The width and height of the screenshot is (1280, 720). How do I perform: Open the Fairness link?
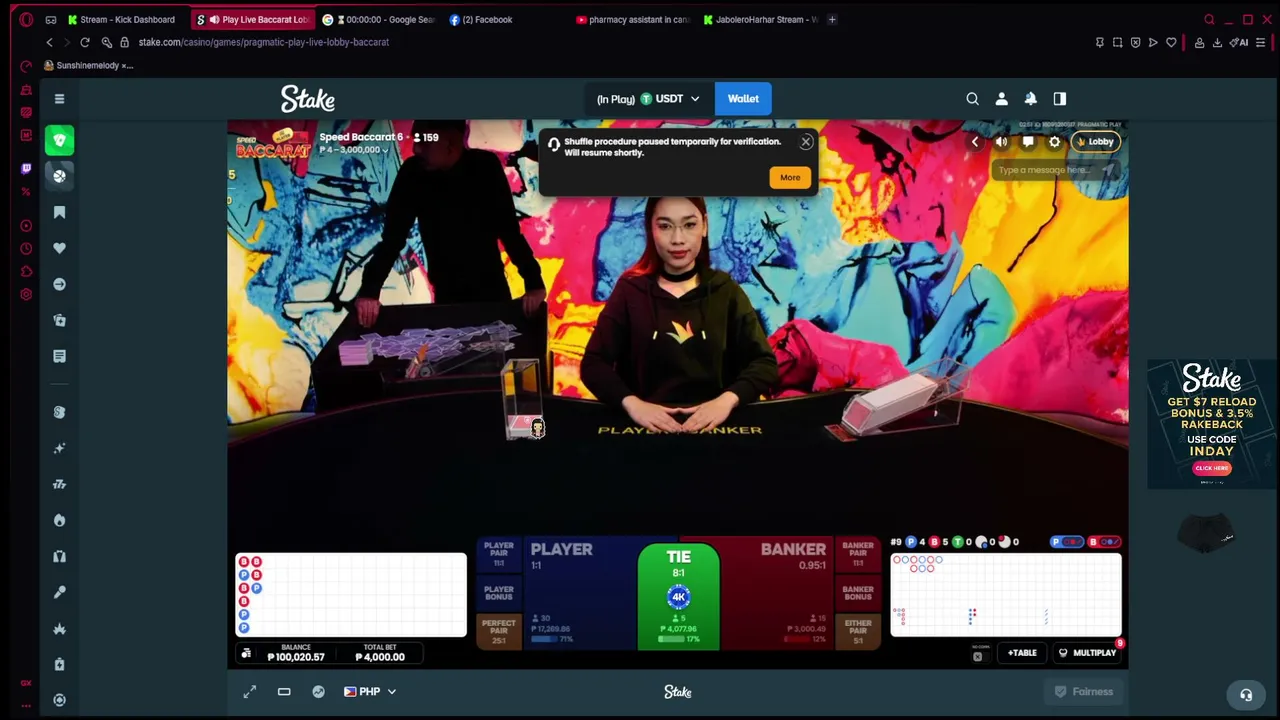pyautogui.click(x=1084, y=692)
